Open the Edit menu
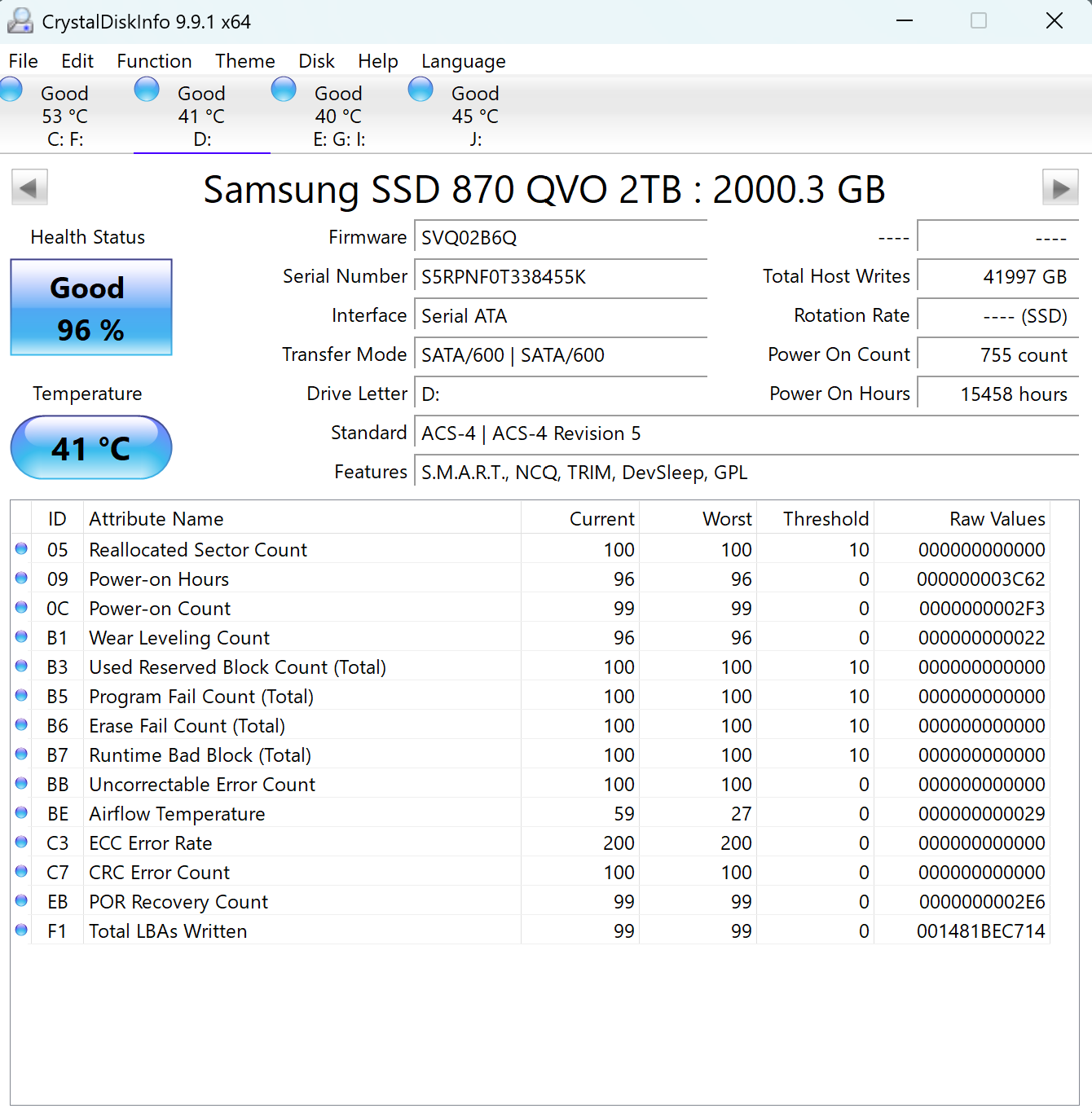This screenshot has height=1113, width=1092. (77, 61)
